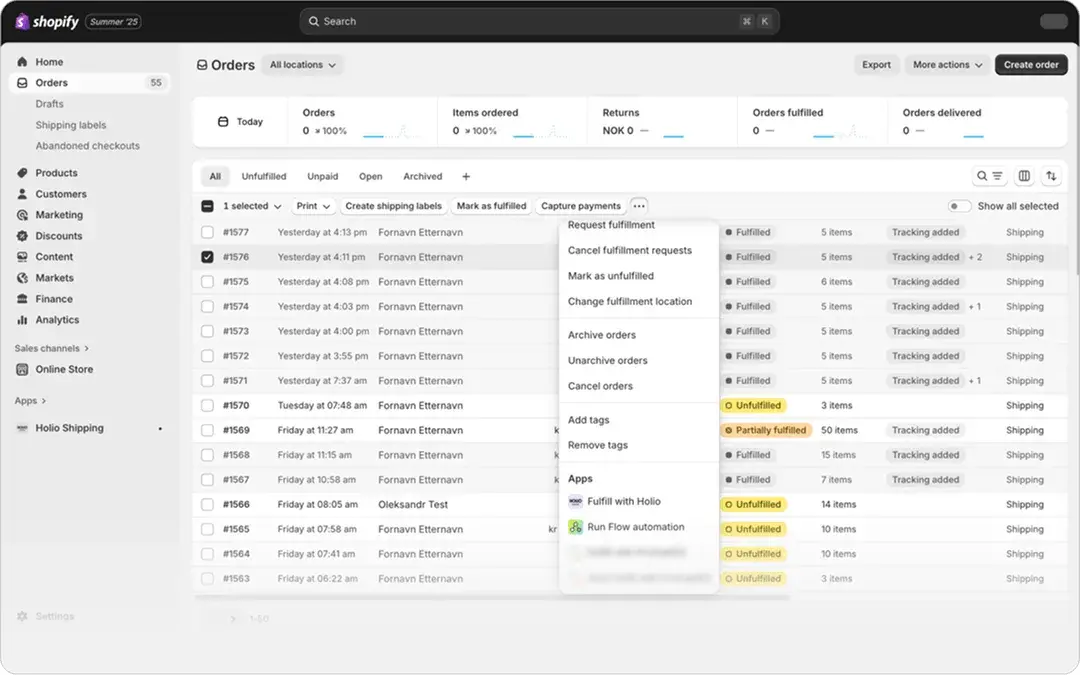
Task: Expand the Print dropdown menu
Action: click(x=313, y=206)
